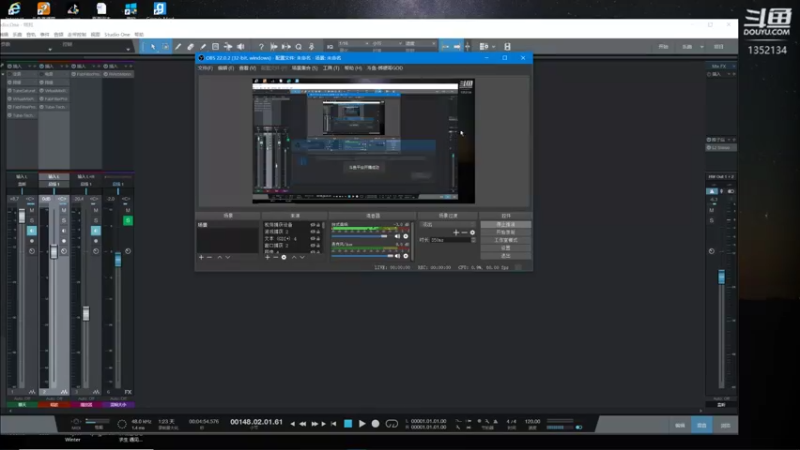Open OBS Tools menu
The height and width of the screenshot is (450, 800).
331,68
